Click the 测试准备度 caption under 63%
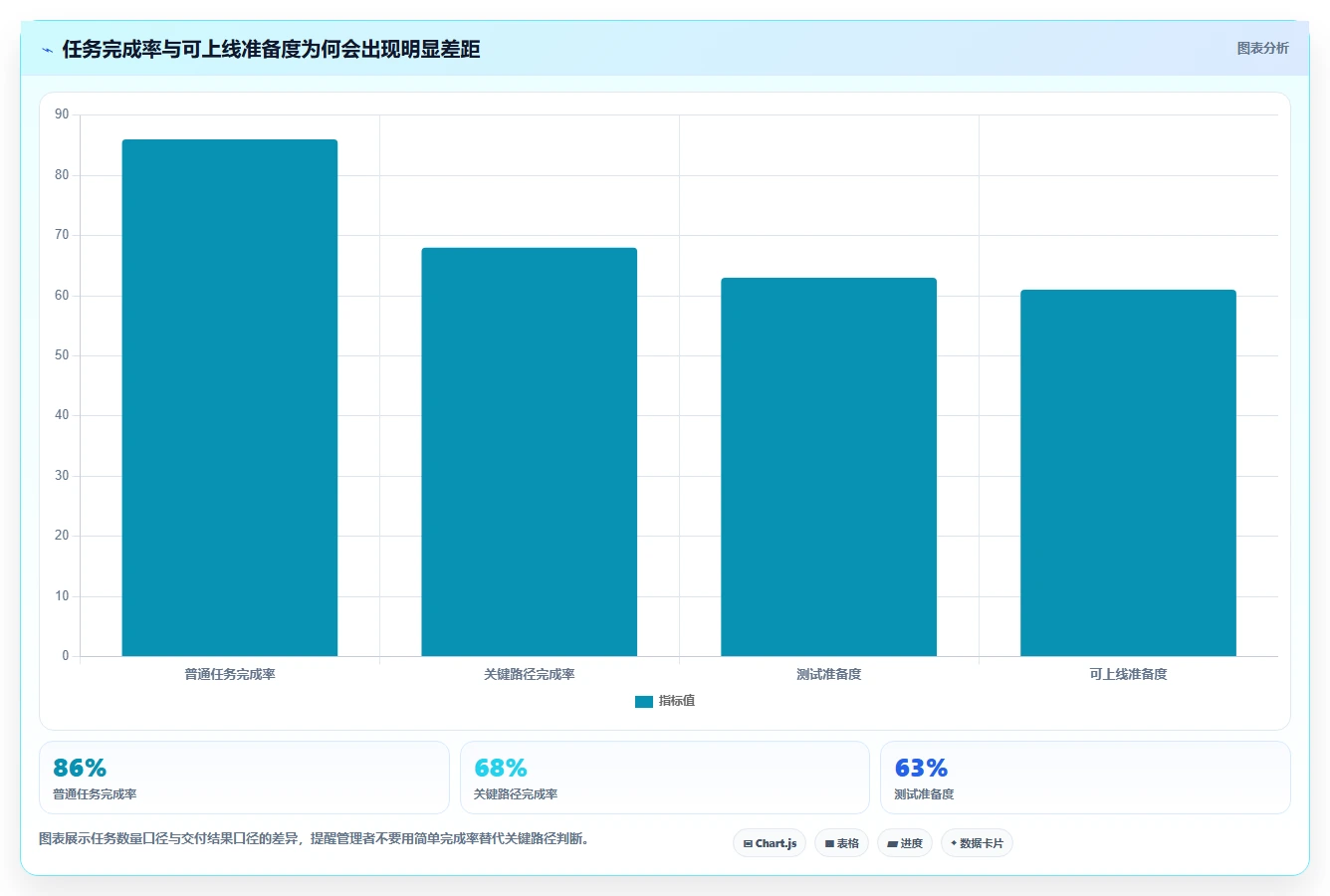Image resolution: width=1330 pixels, height=896 pixels. pos(924,794)
